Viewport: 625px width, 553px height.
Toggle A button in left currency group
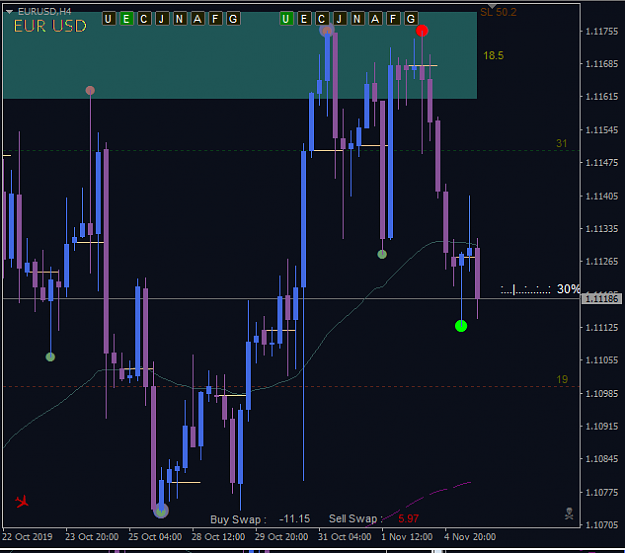[x=198, y=19]
